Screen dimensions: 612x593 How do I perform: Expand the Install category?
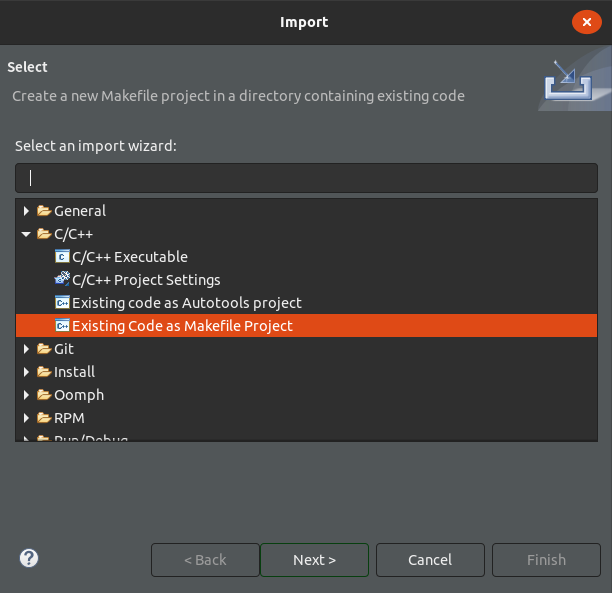pos(27,372)
